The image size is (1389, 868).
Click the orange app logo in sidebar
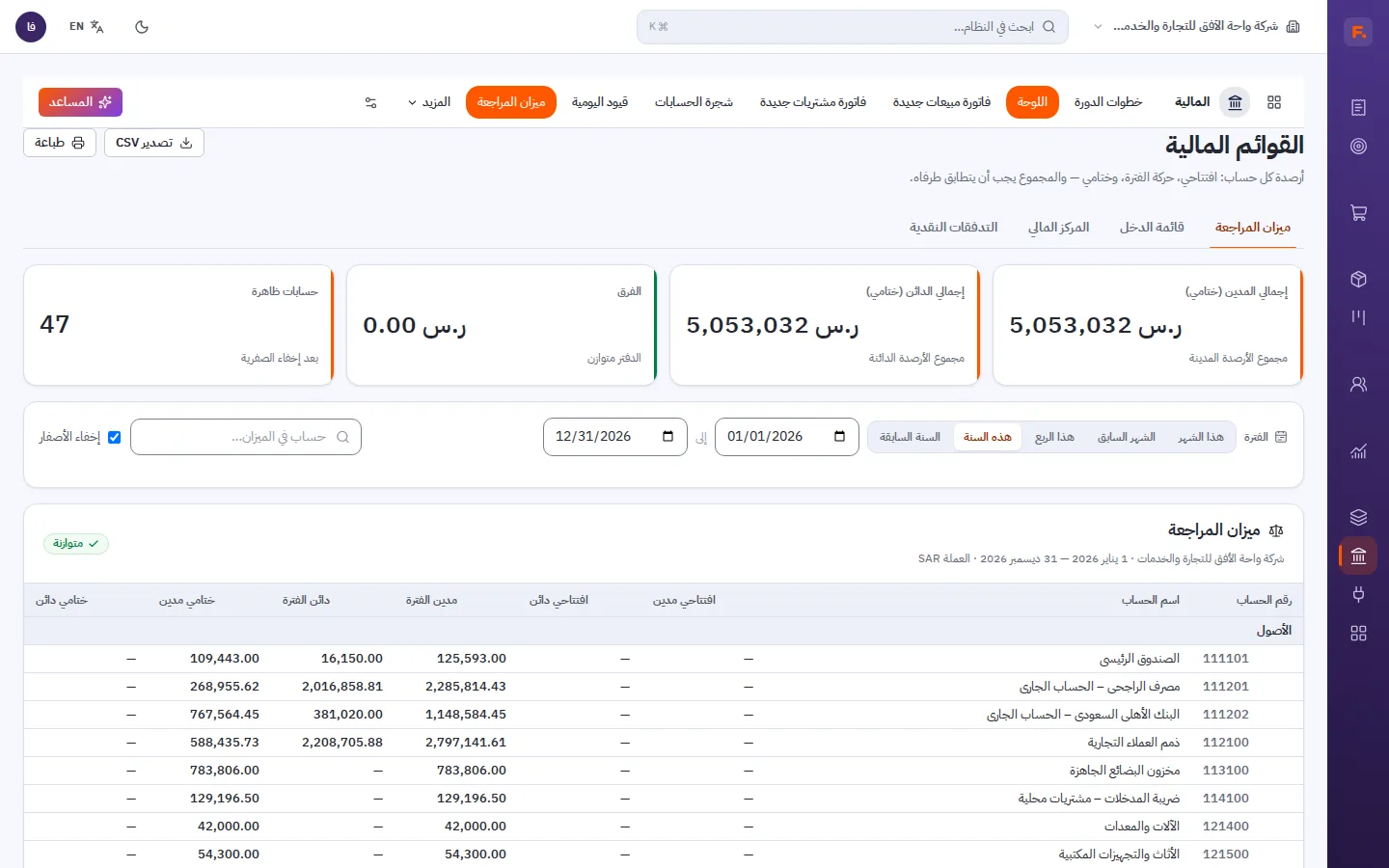click(1358, 33)
